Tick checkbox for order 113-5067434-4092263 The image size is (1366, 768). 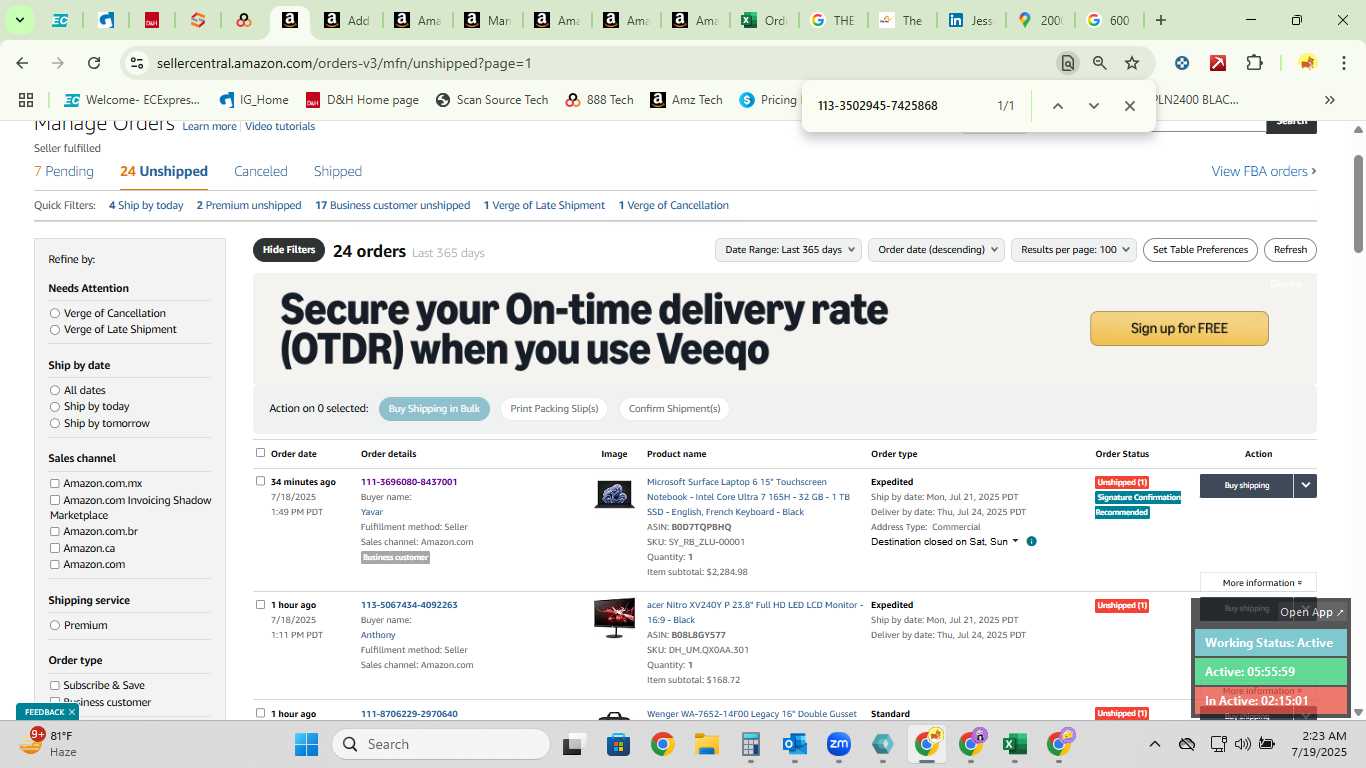click(261, 604)
